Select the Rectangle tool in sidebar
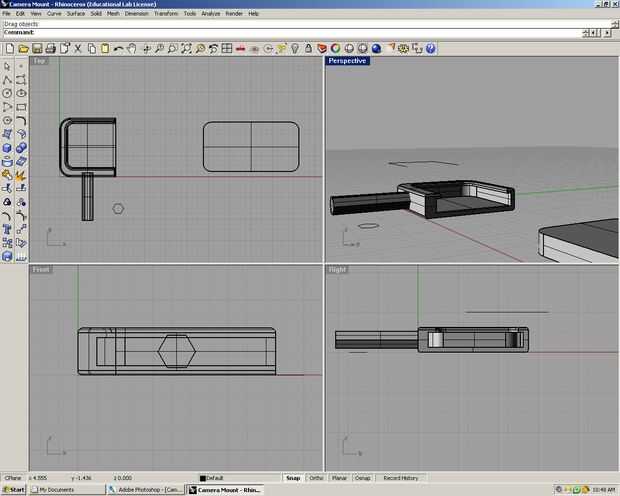Screen dimensions: 620x496 click(x=21, y=107)
